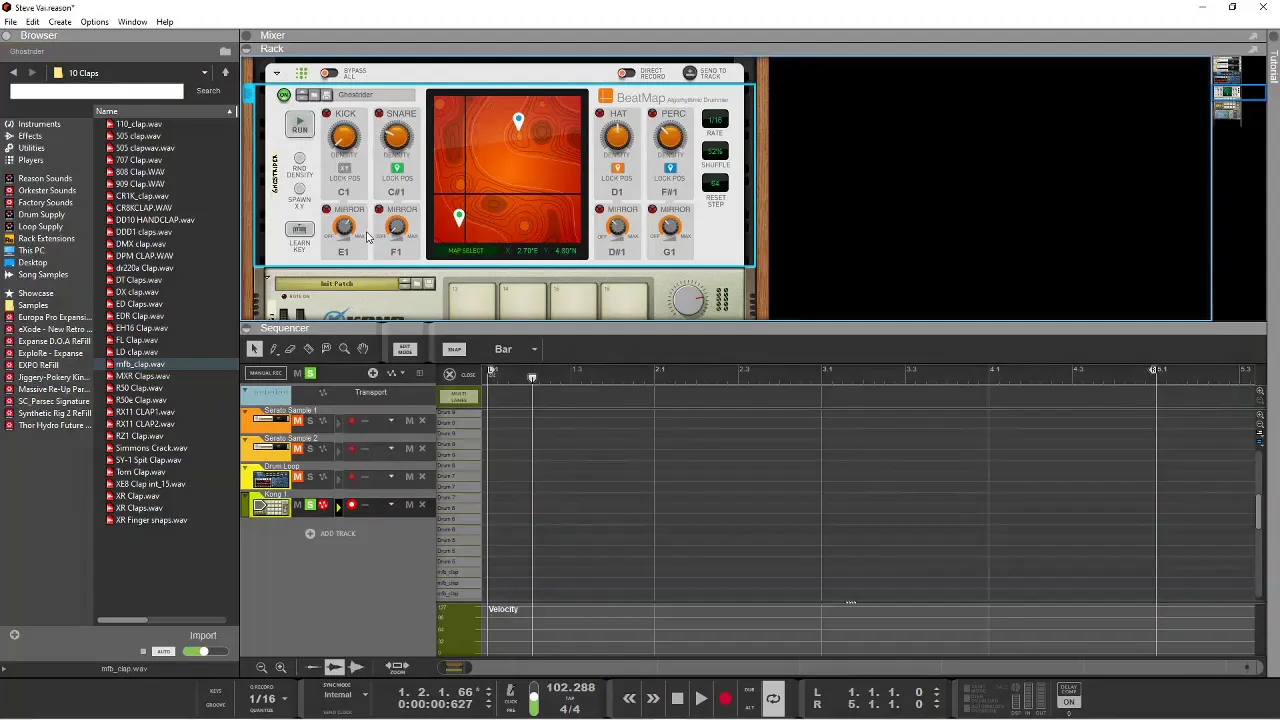This screenshot has height=720, width=1280.
Task: Open the Edit menu
Action: 33,22
